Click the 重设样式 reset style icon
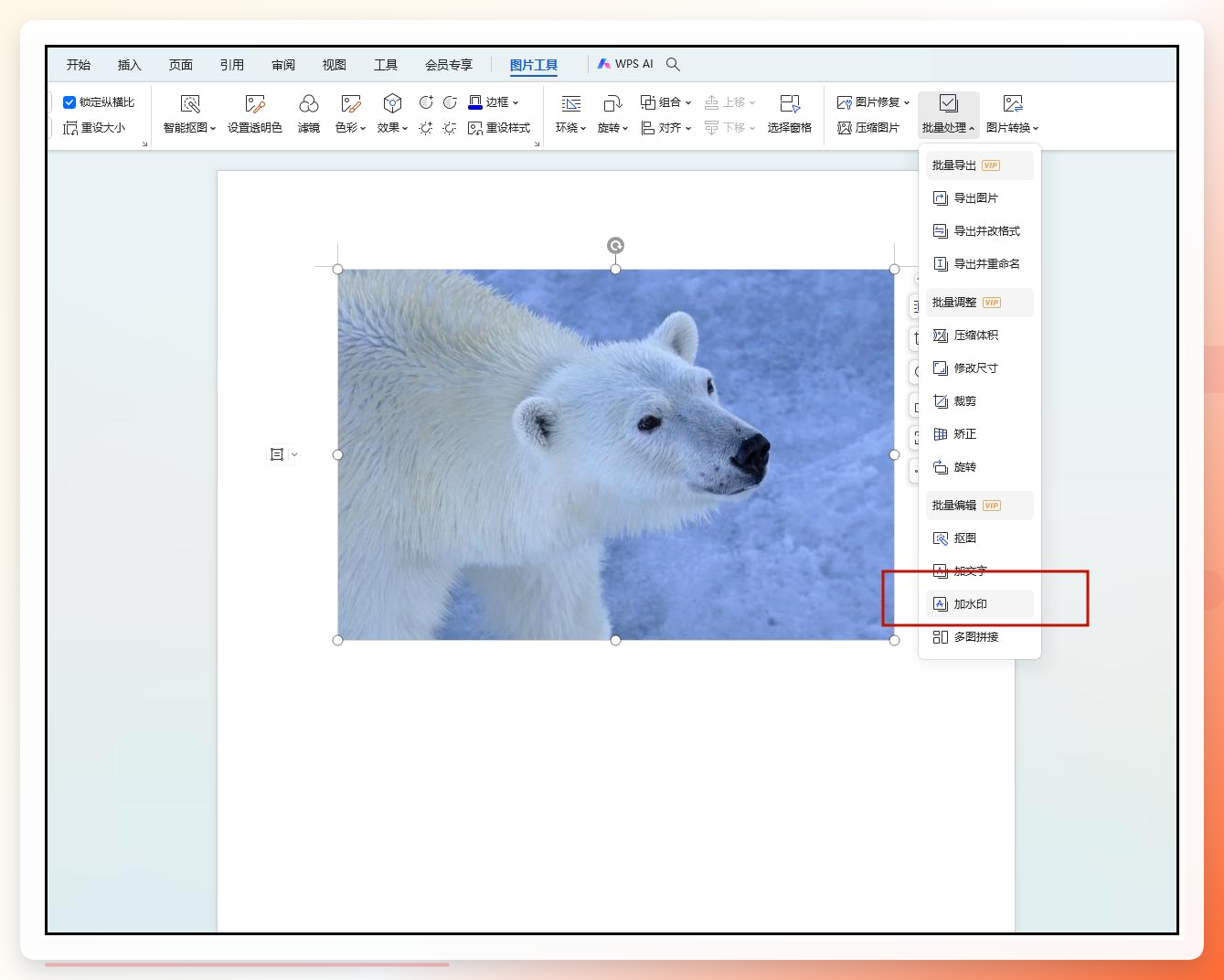Viewport: 1224px width, 980px height. (x=475, y=128)
